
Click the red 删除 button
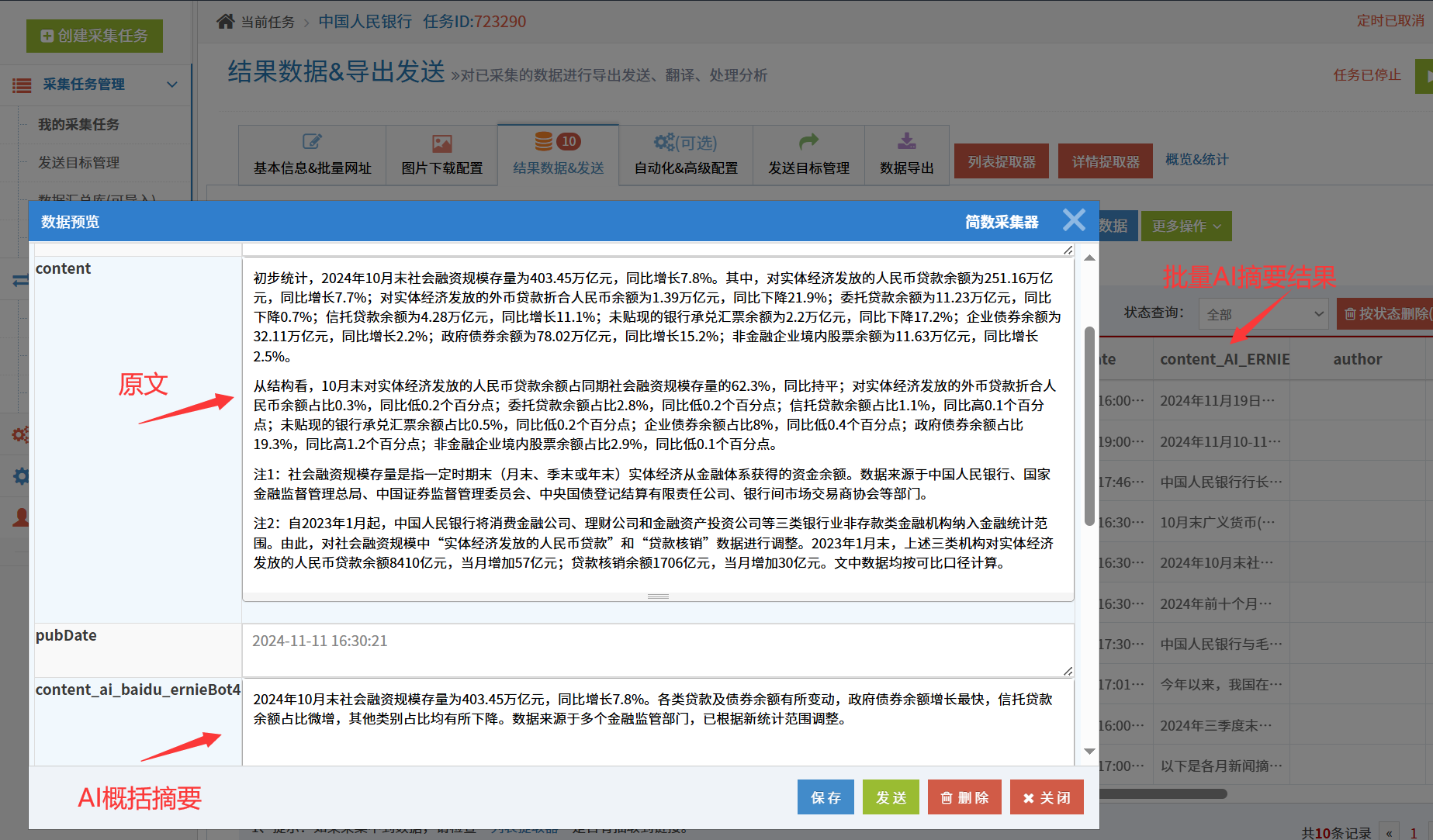964,797
